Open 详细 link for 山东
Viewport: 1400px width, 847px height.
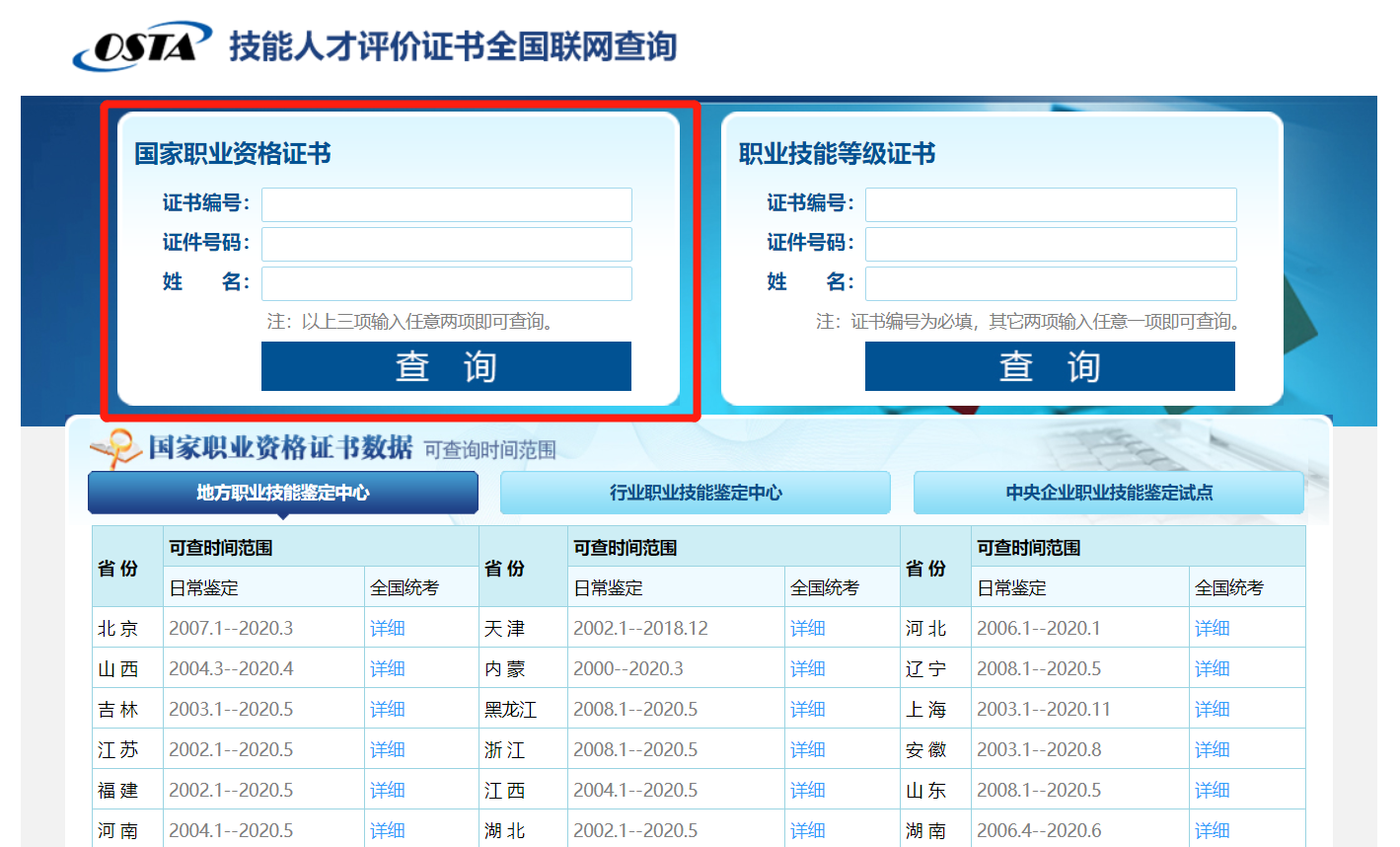1212,791
